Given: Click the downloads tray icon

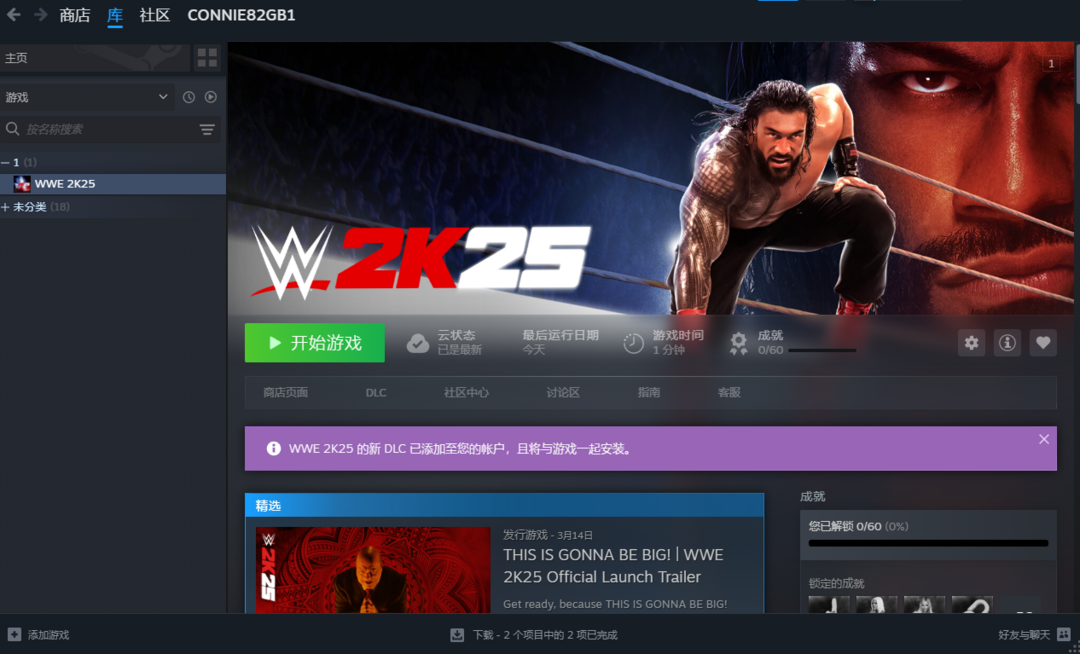Looking at the screenshot, I should [x=457, y=635].
